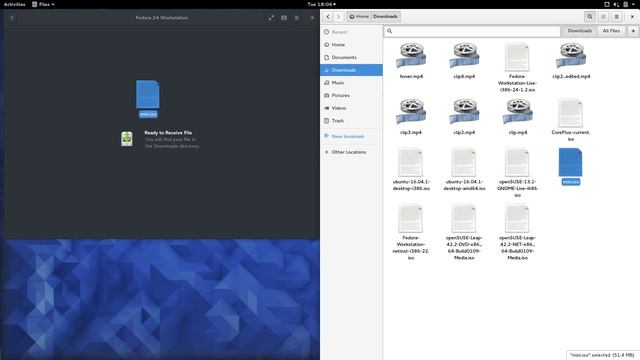Open the Files view options menu

617,17
